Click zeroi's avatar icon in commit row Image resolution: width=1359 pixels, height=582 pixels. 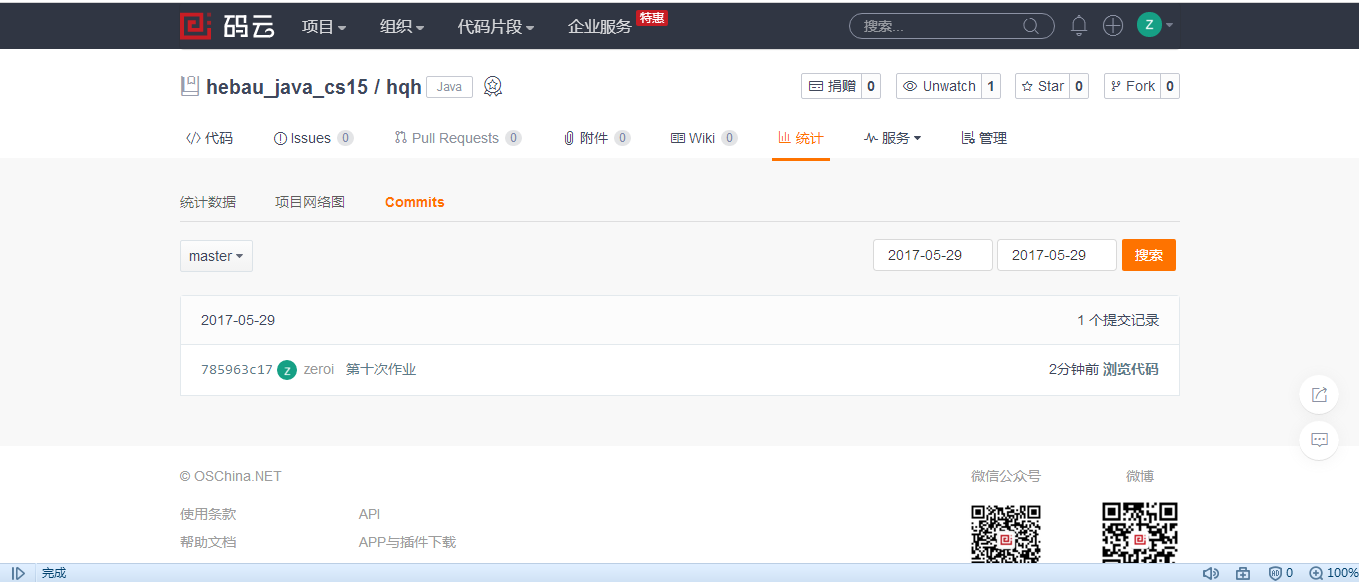[x=287, y=370]
